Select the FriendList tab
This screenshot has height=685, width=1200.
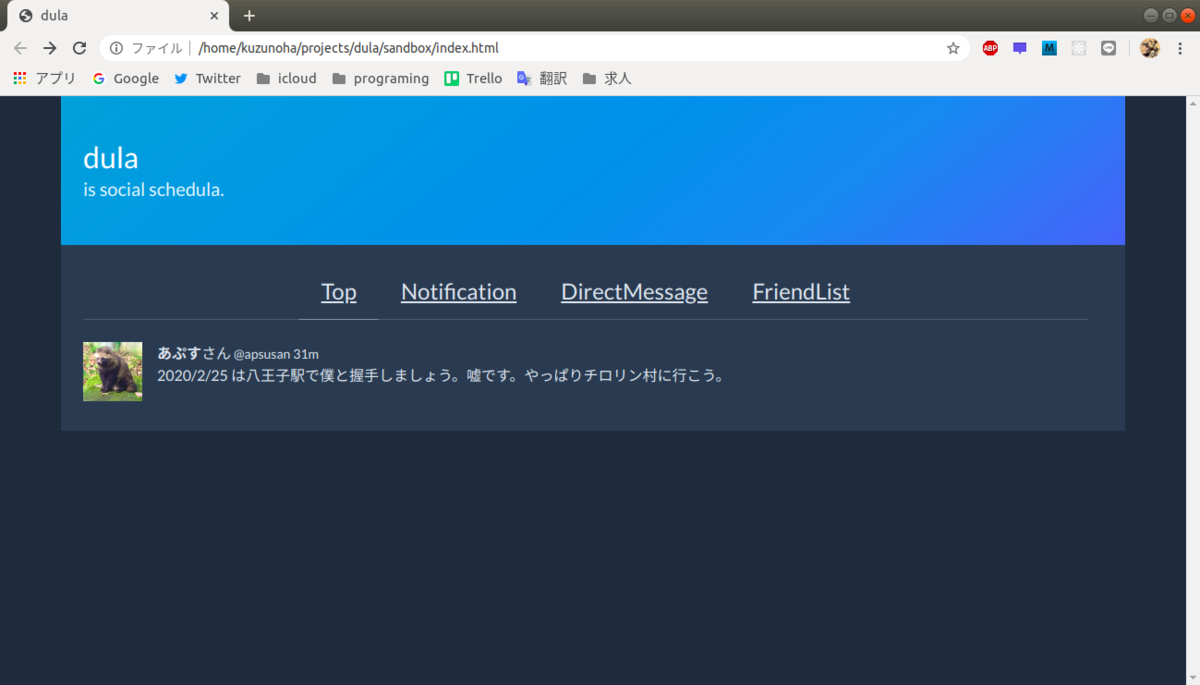point(800,292)
